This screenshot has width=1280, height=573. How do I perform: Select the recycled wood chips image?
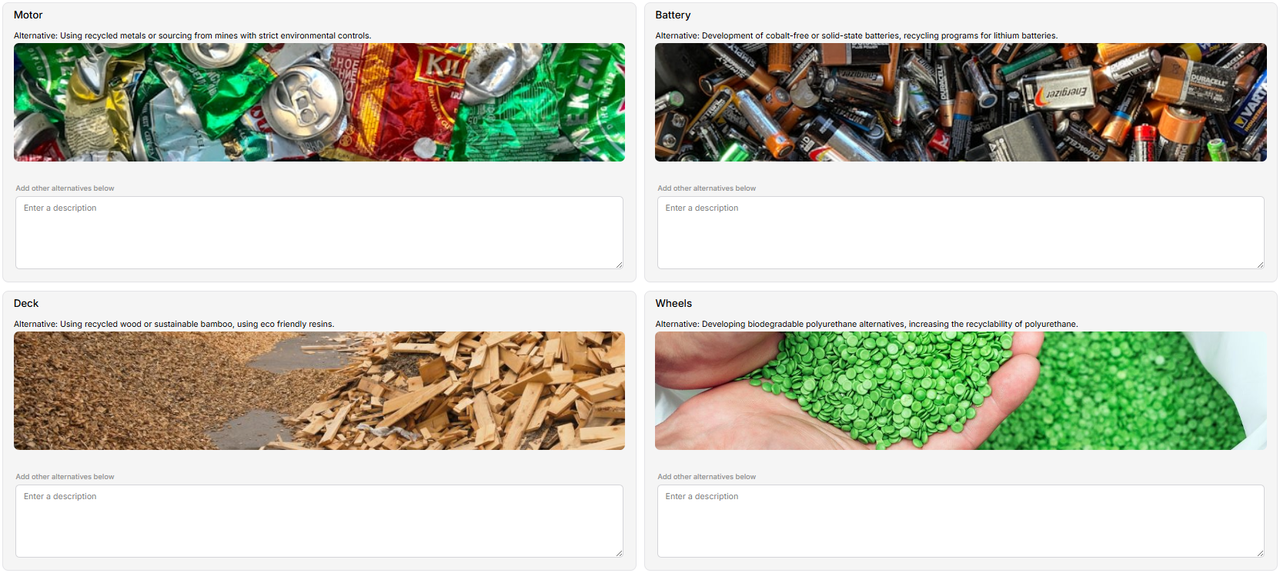click(319, 391)
